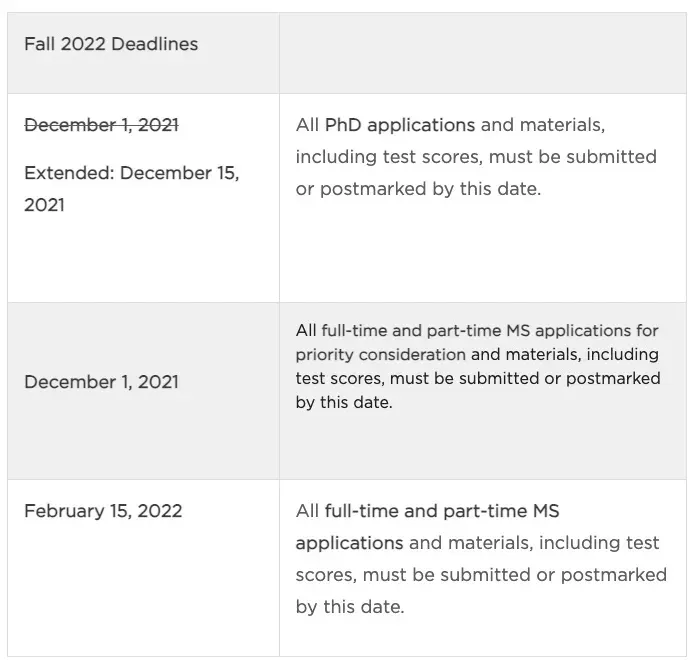Viewport: 692px width, 667px height.
Task: Click the "Fall 2022 Deadlines" header cell
Action: (111, 44)
